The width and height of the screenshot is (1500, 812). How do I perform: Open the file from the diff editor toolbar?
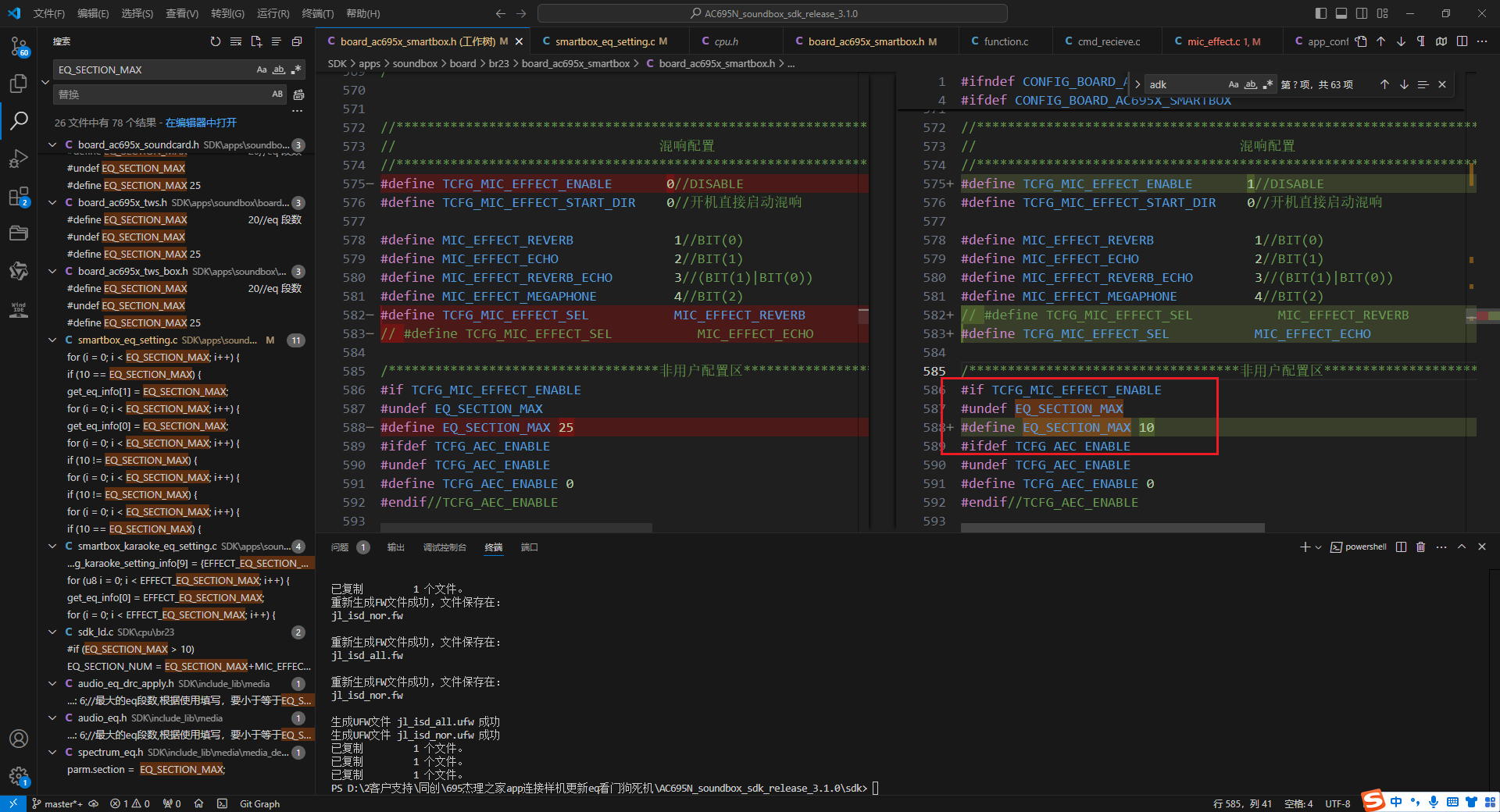[1360, 41]
